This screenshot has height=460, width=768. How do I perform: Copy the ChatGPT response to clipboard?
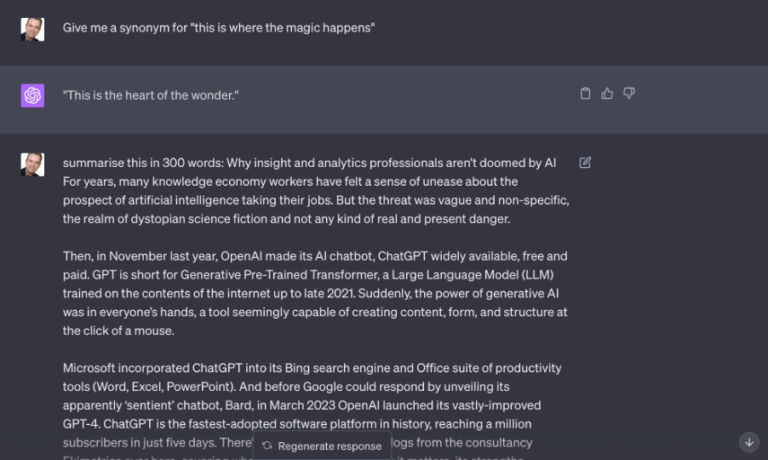pyautogui.click(x=585, y=94)
